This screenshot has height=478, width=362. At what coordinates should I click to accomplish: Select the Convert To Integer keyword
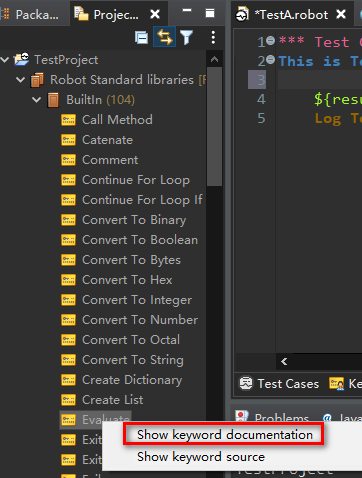(x=137, y=300)
